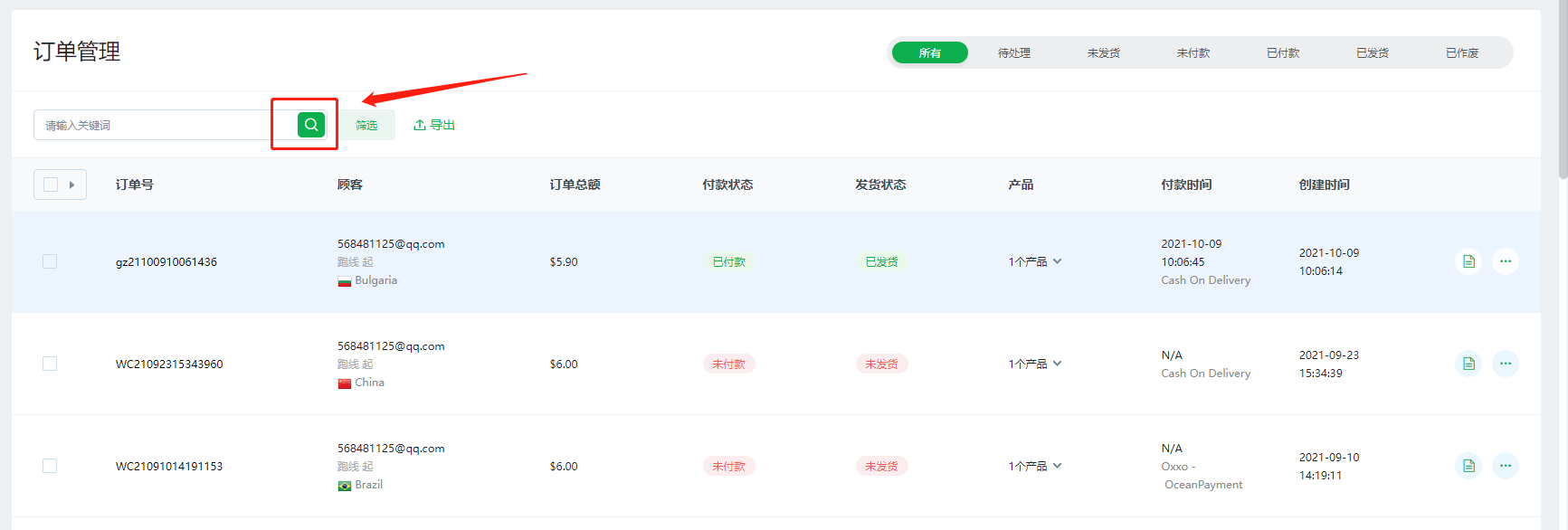Open more options menu for order WC21091014191153
Viewport: 1568px width, 530px height.
pyautogui.click(x=1505, y=466)
